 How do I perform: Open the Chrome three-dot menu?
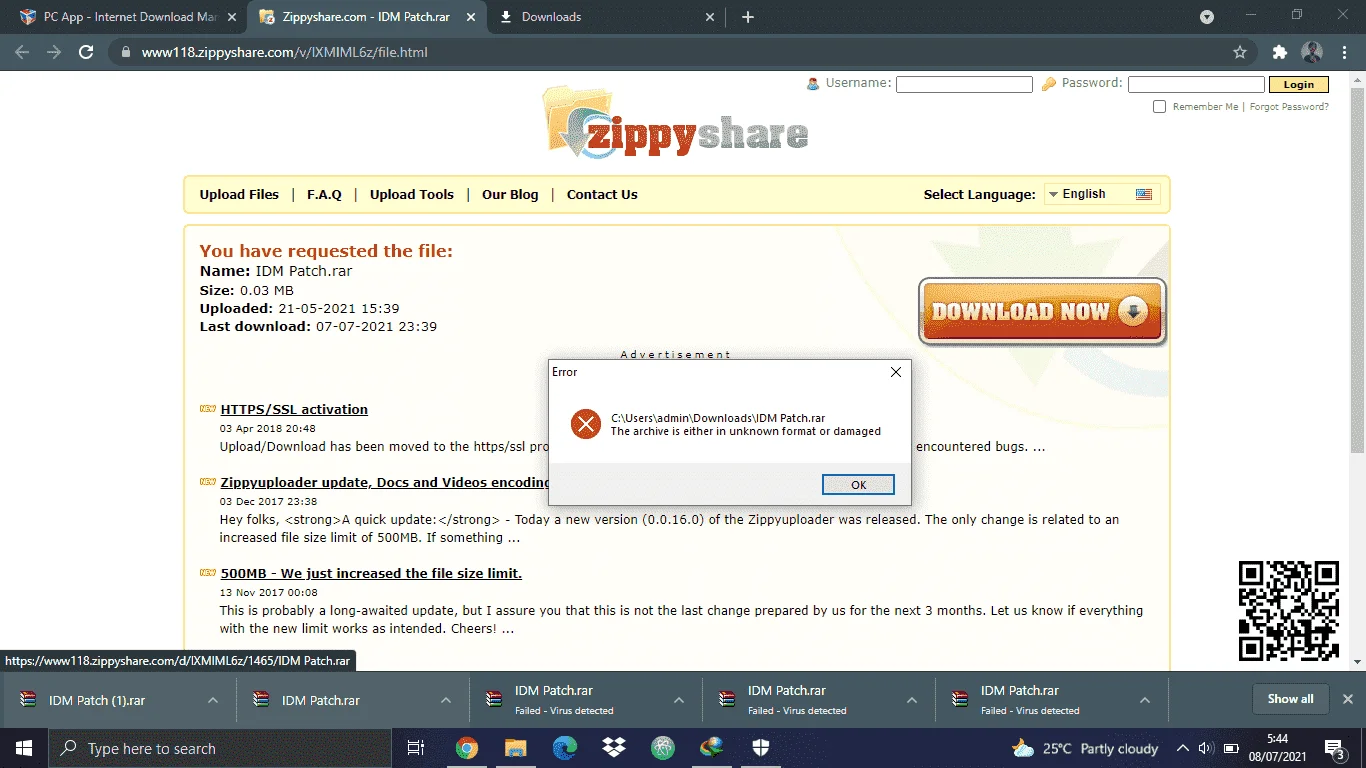(x=1344, y=52)
